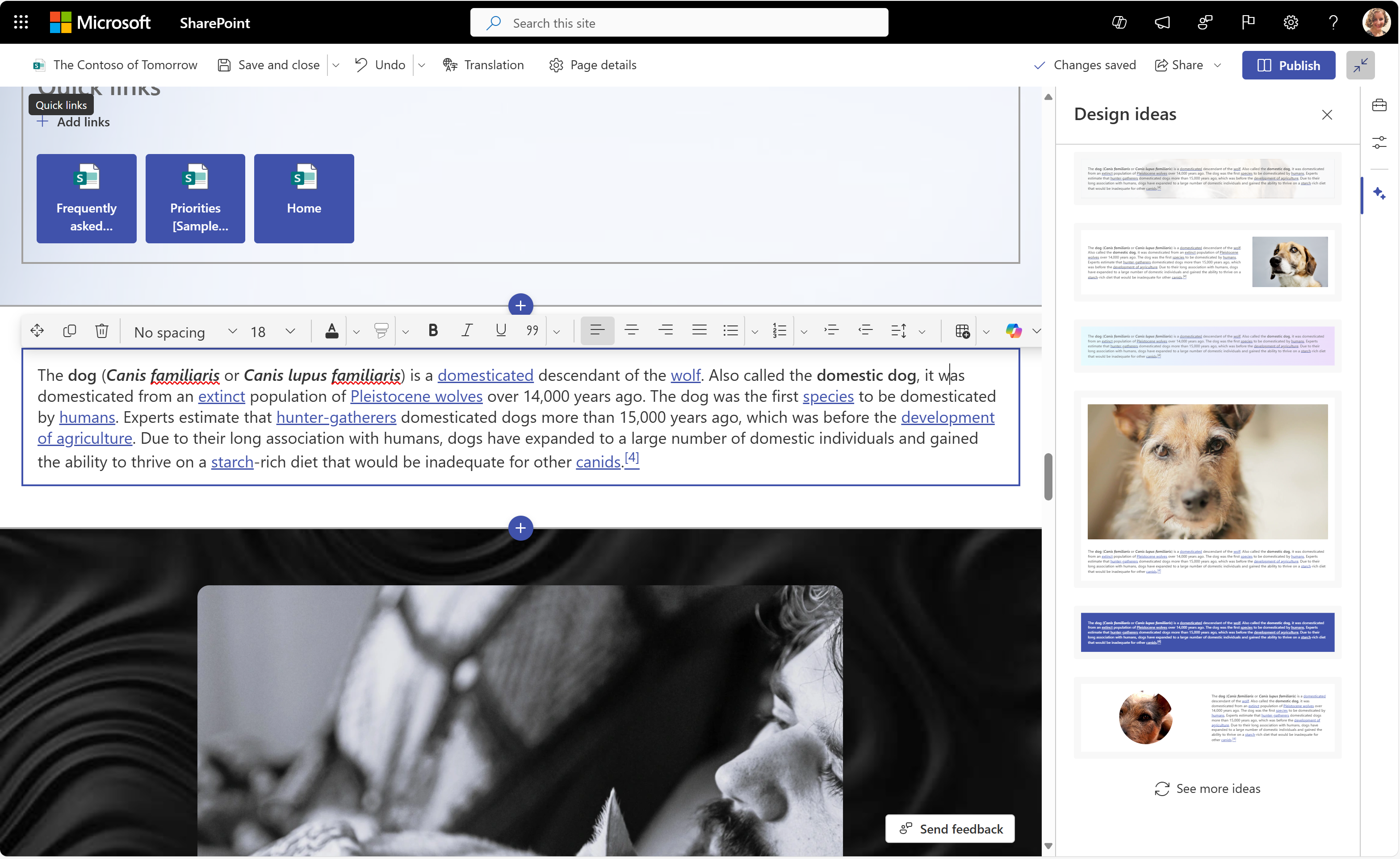Click the Italic formatting icon
The width and height of the screenshot is (1400, 859).
466,331
